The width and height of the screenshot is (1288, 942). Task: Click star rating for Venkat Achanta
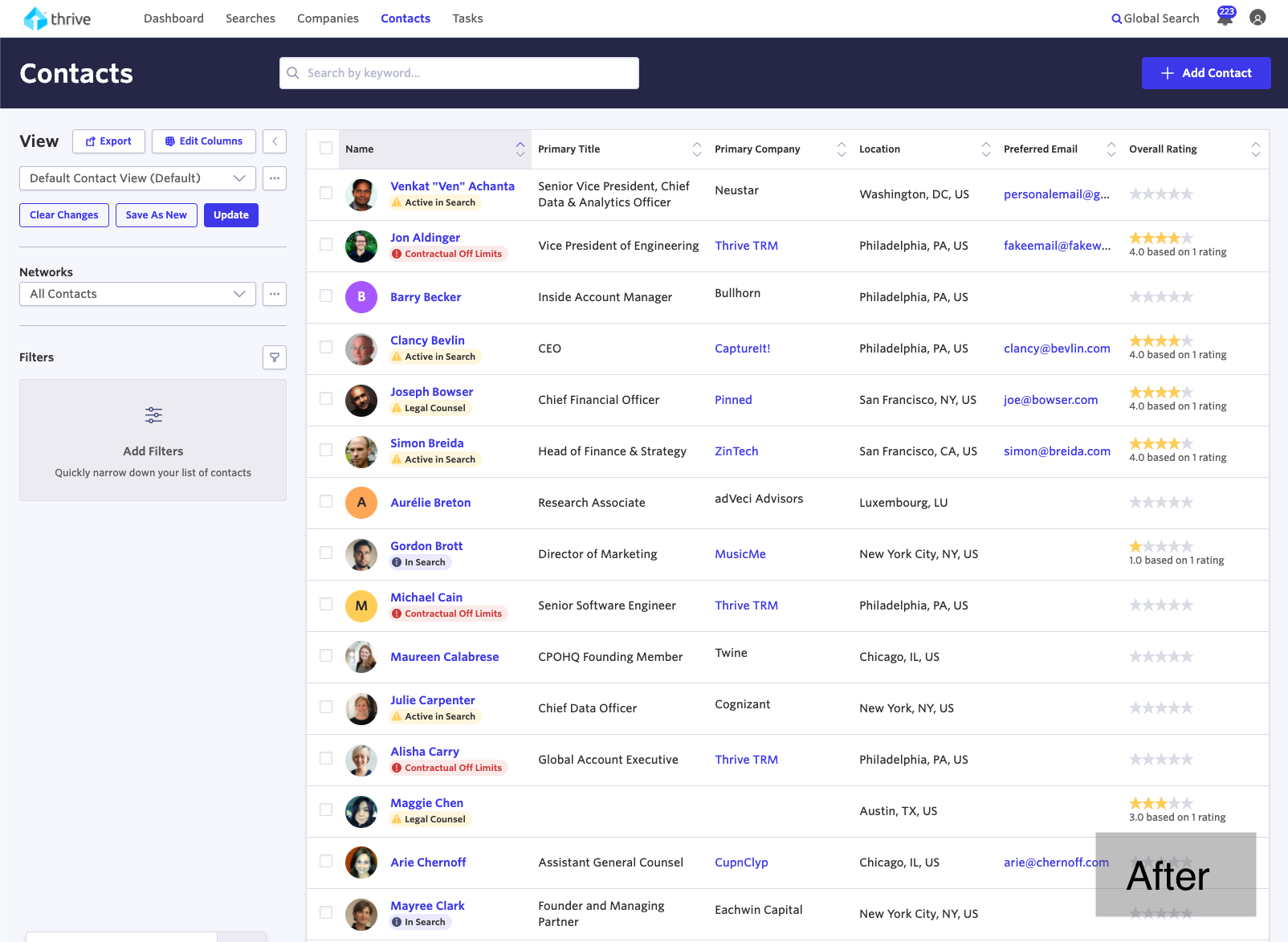click(1161, 194)
